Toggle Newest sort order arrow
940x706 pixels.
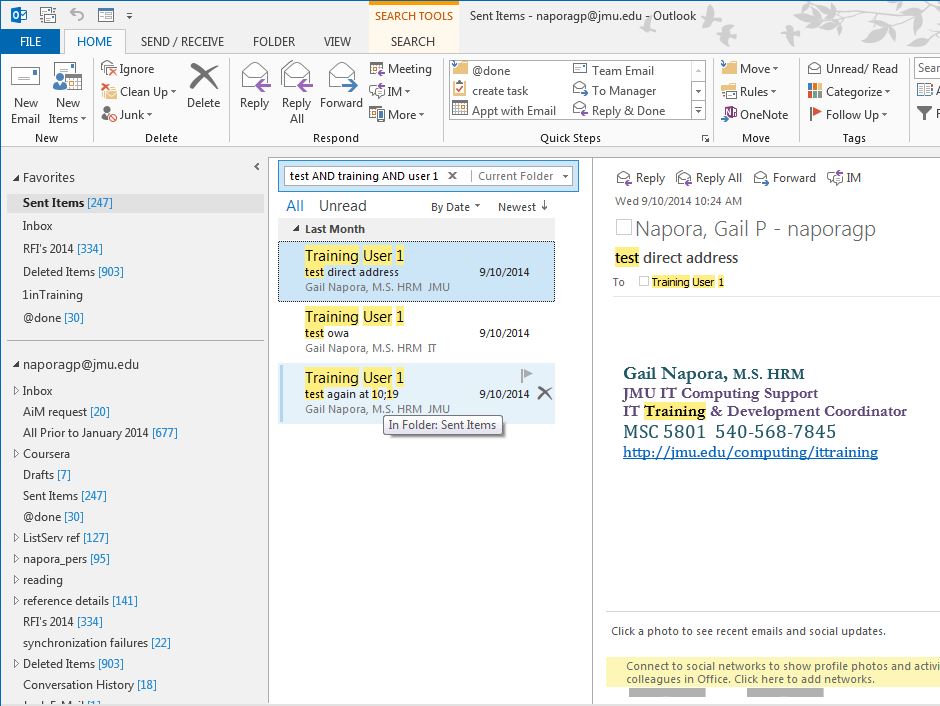click(x=544, y=206)
